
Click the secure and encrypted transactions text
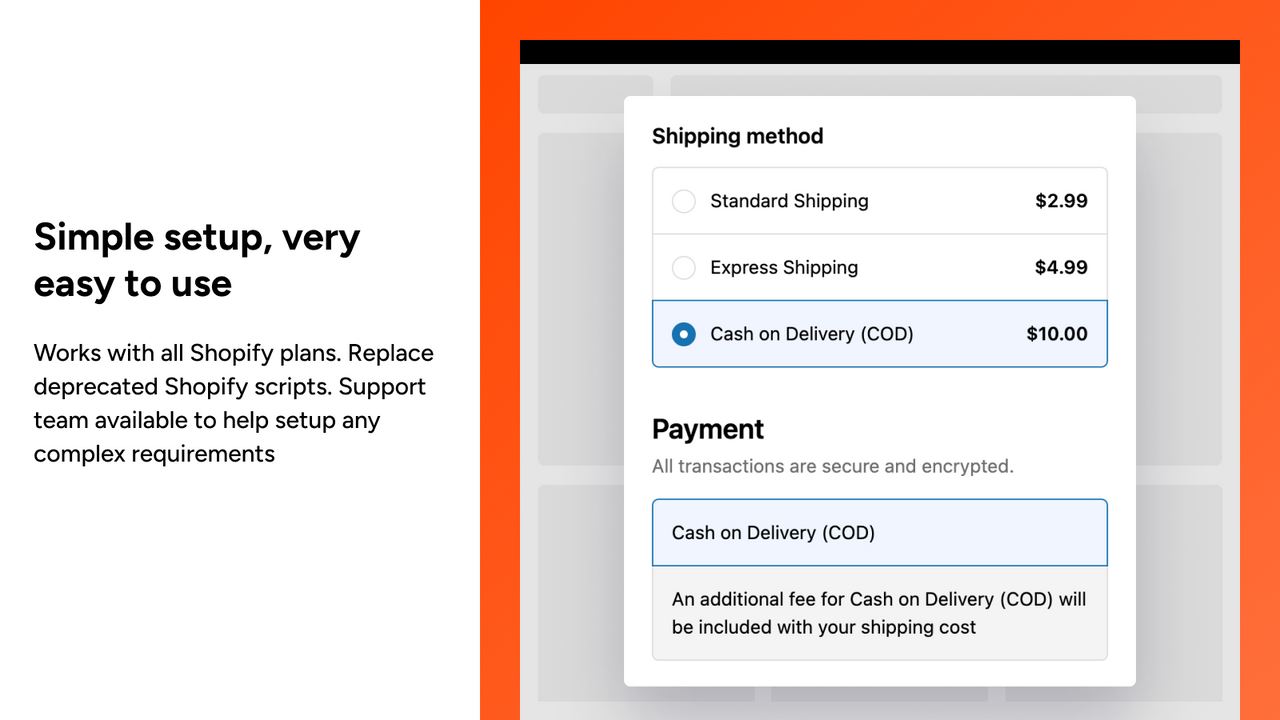[x=833, y=466]
